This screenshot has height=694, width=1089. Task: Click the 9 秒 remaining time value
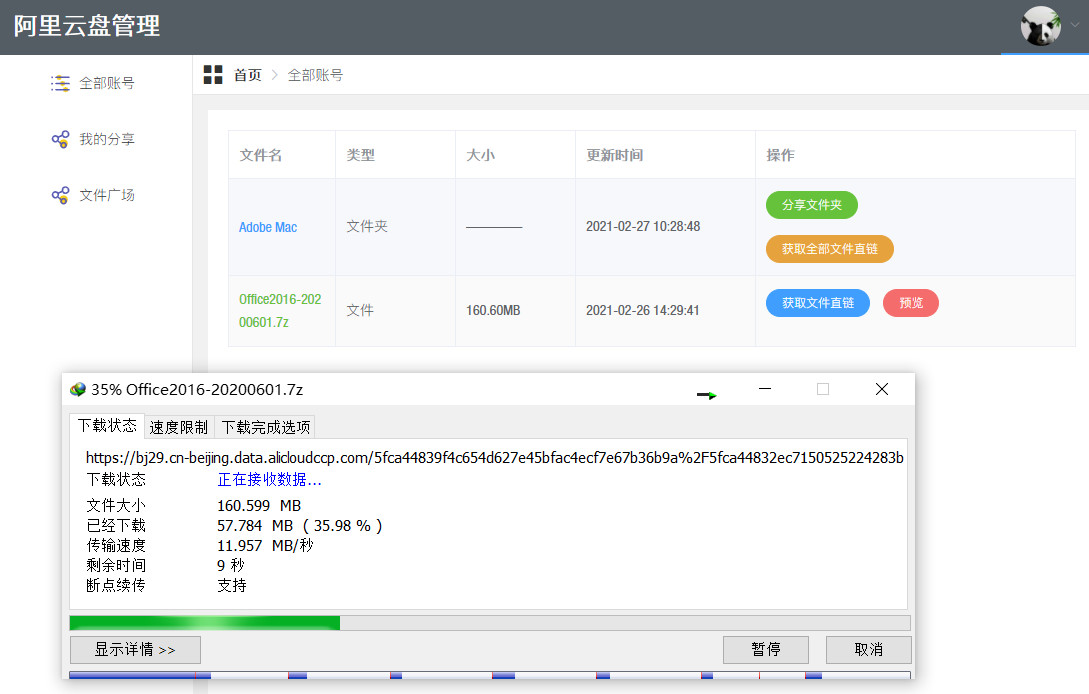tap(231, 565)
